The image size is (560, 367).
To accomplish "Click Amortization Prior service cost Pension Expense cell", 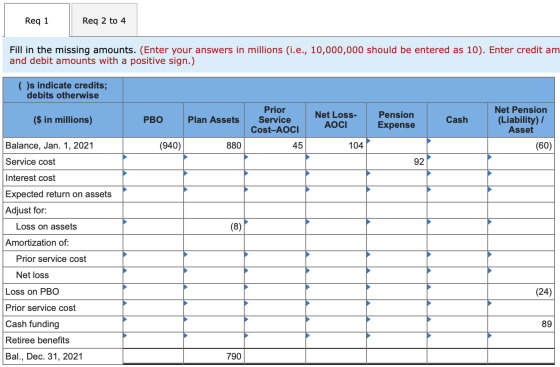I will tap(396, 259).
